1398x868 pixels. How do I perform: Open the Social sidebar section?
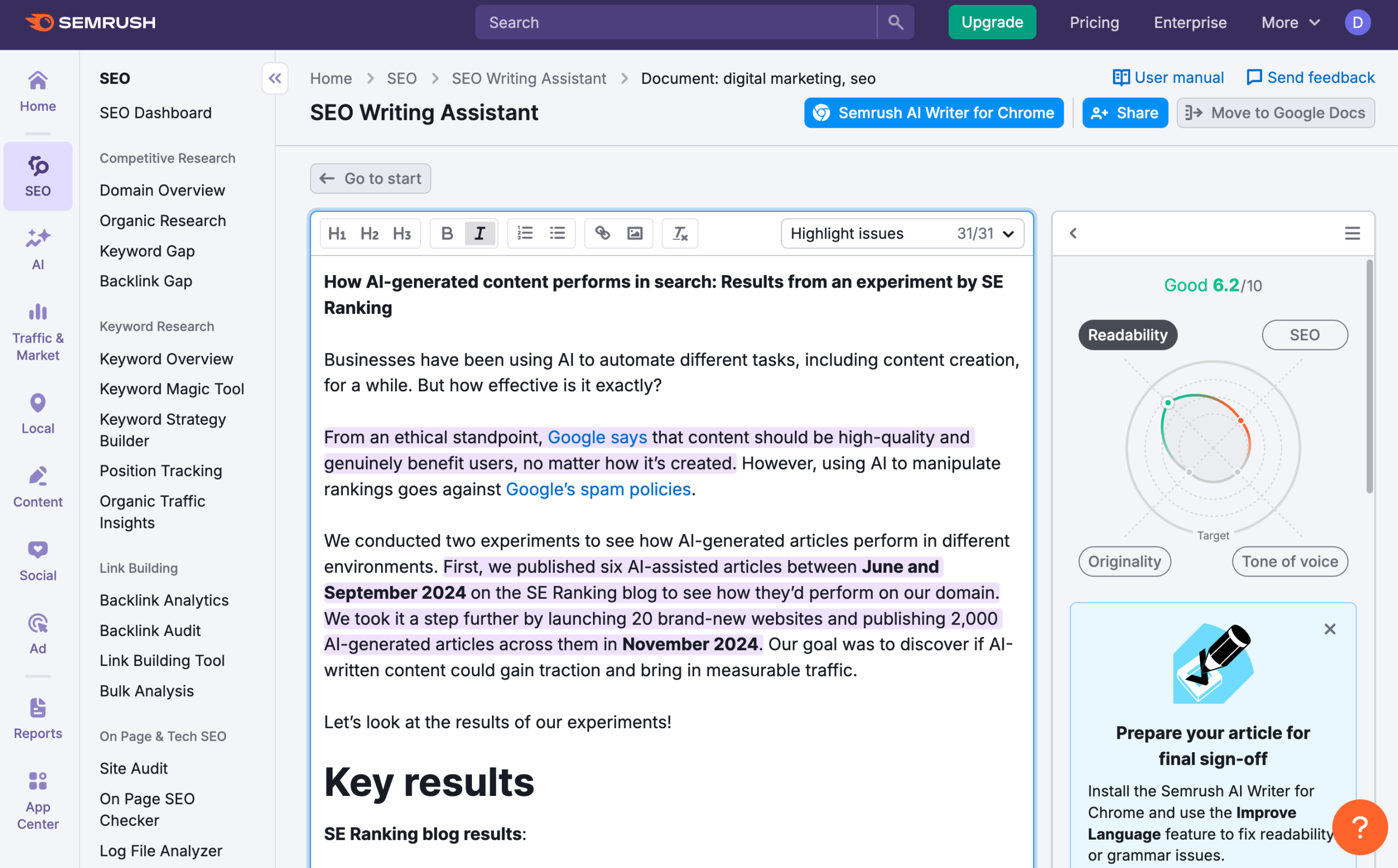coord(38,560)
